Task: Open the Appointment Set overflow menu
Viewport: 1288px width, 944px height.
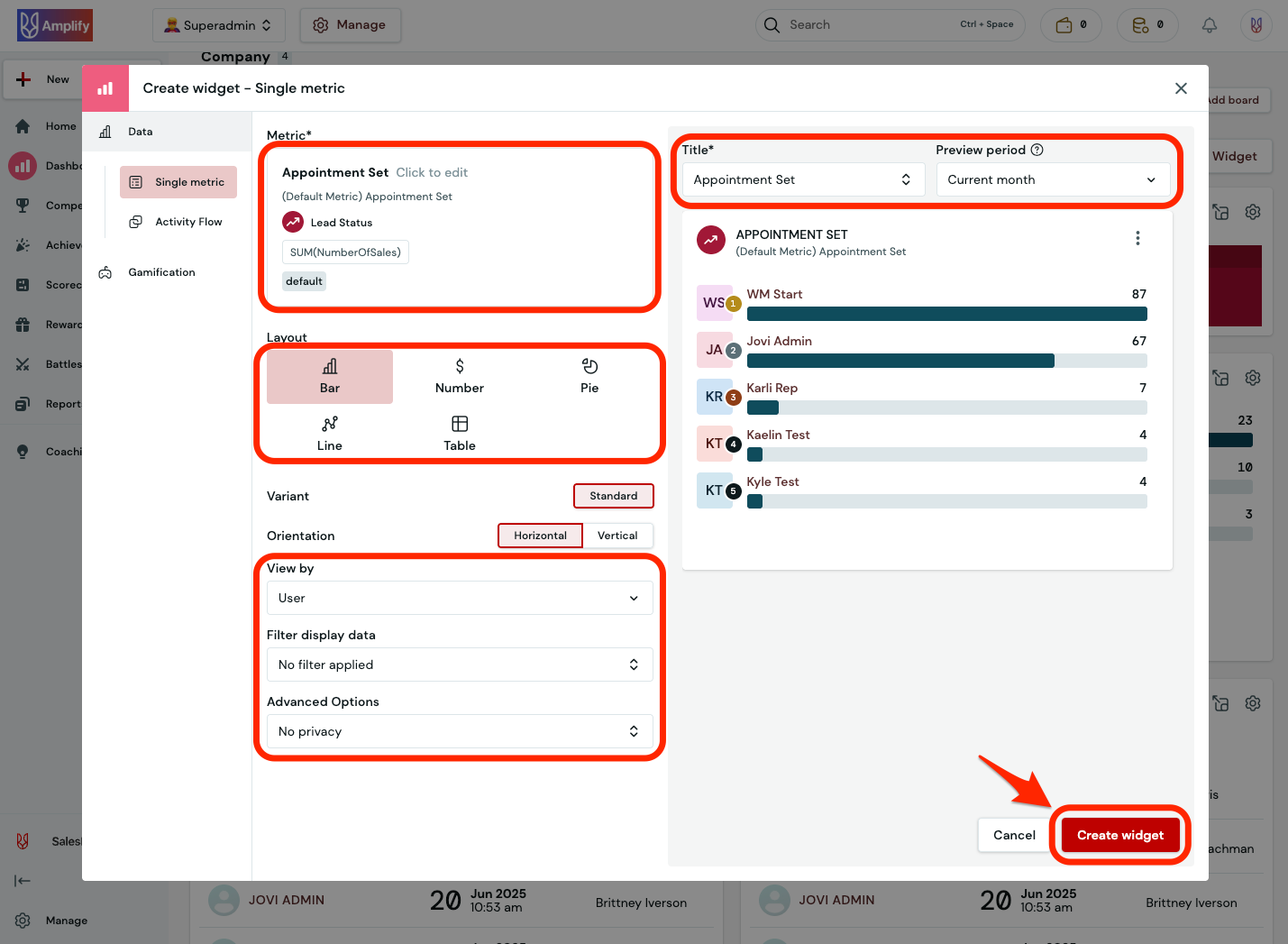Action: pyautogui.click(x=1137, y=238)
